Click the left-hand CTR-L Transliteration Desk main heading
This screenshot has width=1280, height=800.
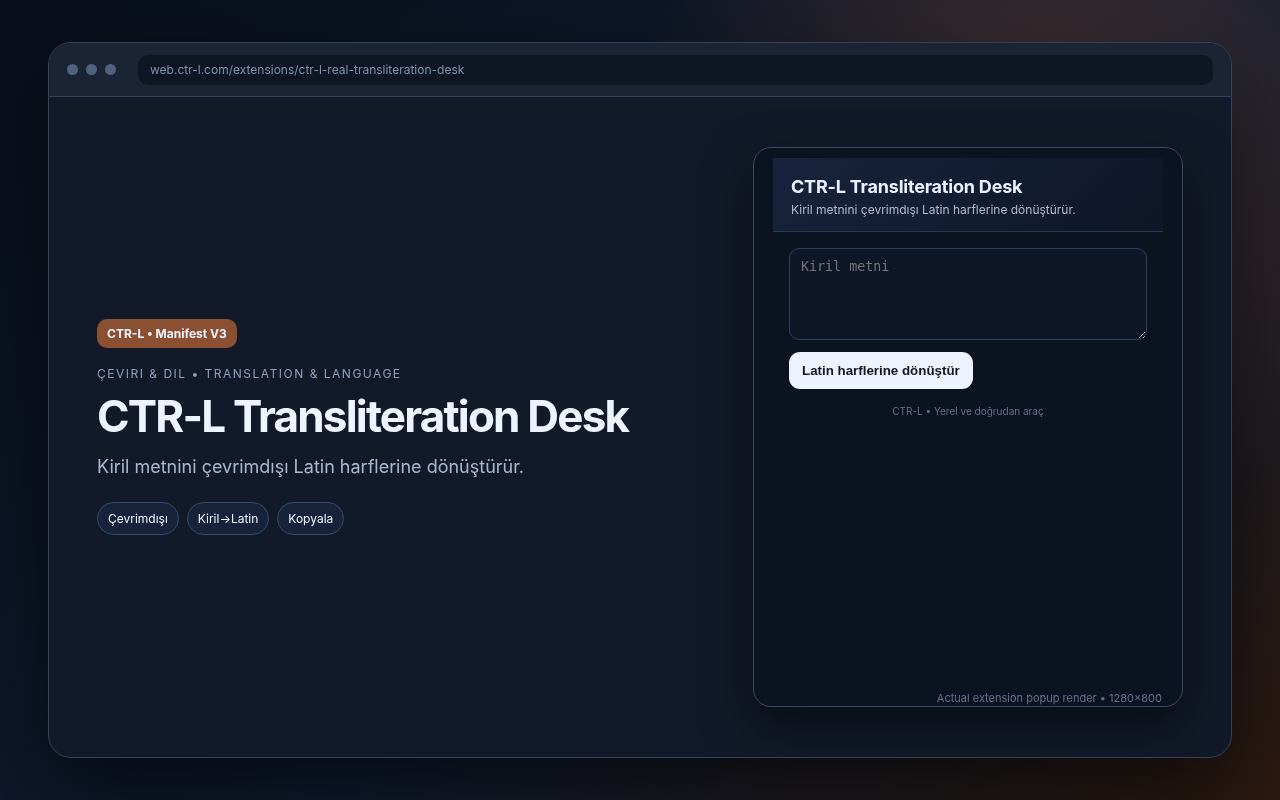coord(363,417)
